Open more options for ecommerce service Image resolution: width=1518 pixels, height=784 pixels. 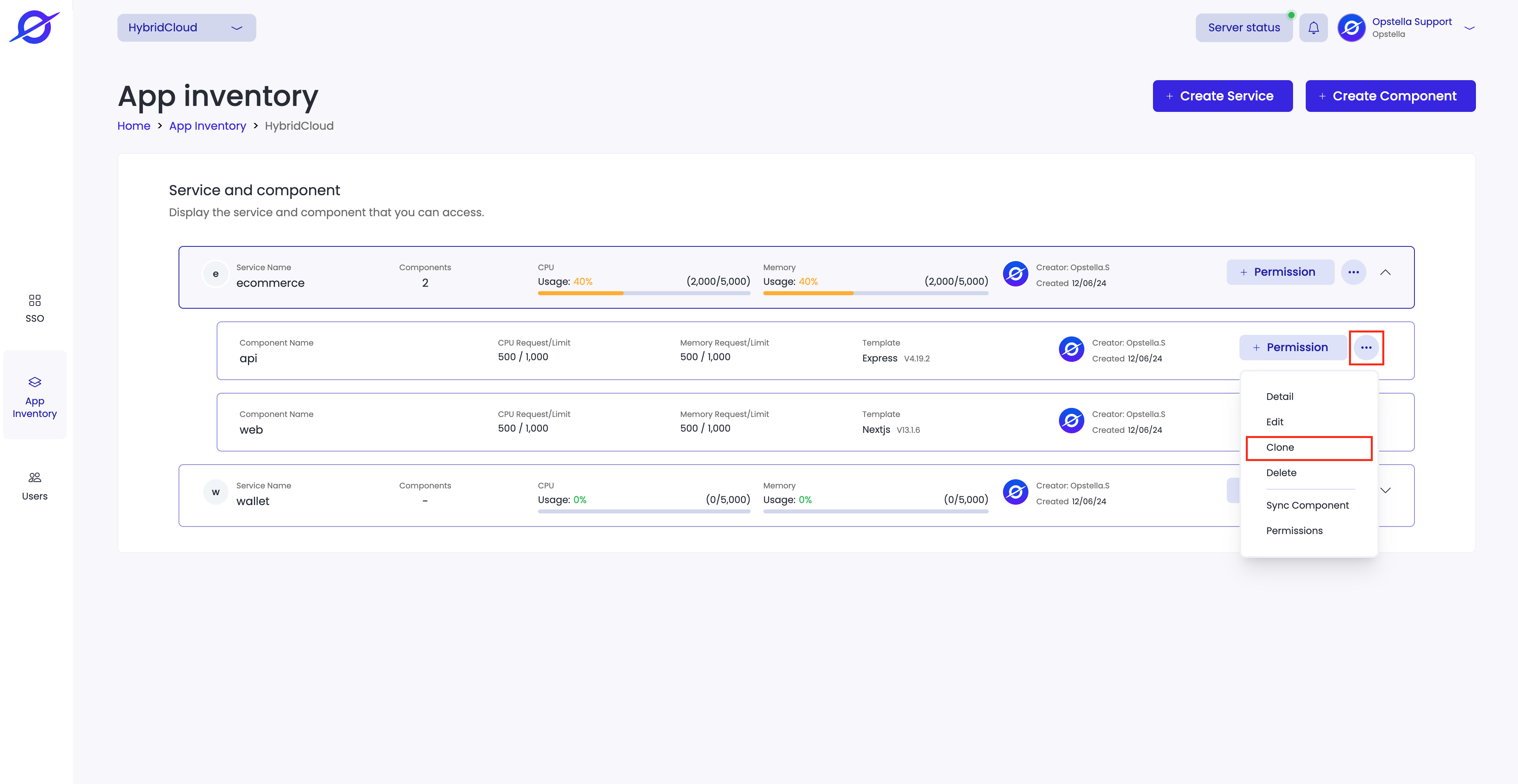tap(1354, 272)
